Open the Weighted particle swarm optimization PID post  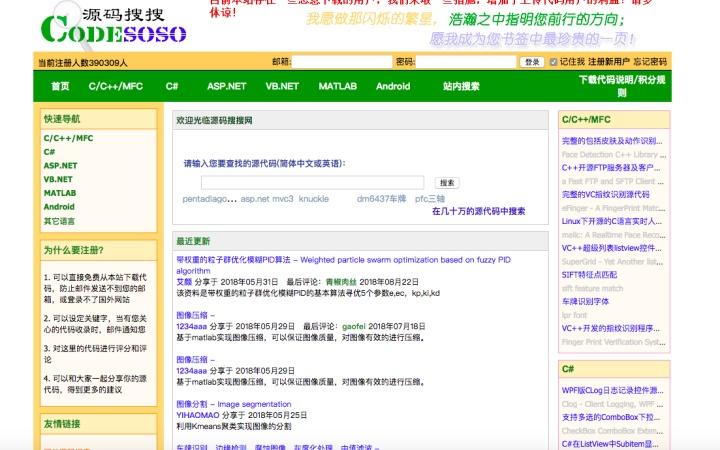(343, 265)
